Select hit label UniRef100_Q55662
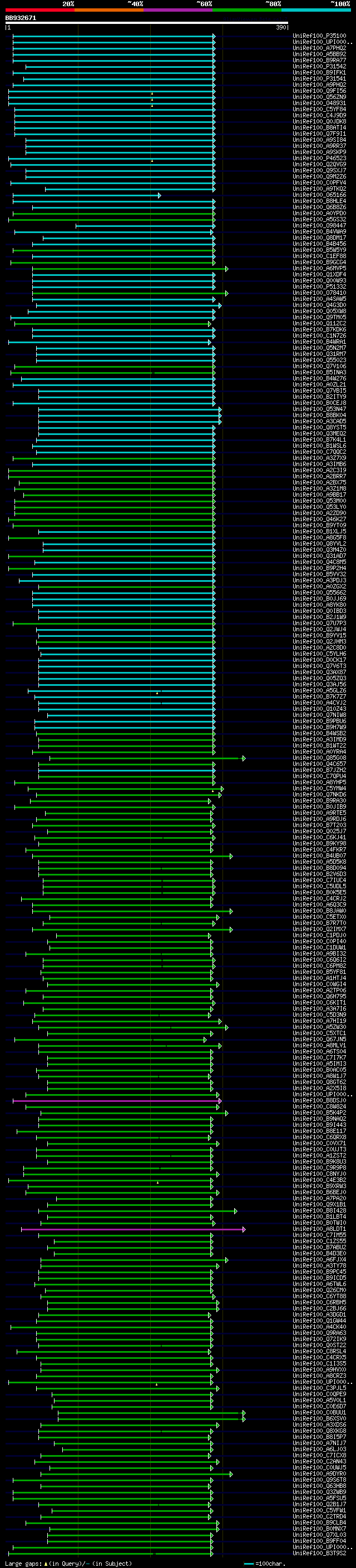Screen dimensions: 356x1568 [x=319, y=593]
